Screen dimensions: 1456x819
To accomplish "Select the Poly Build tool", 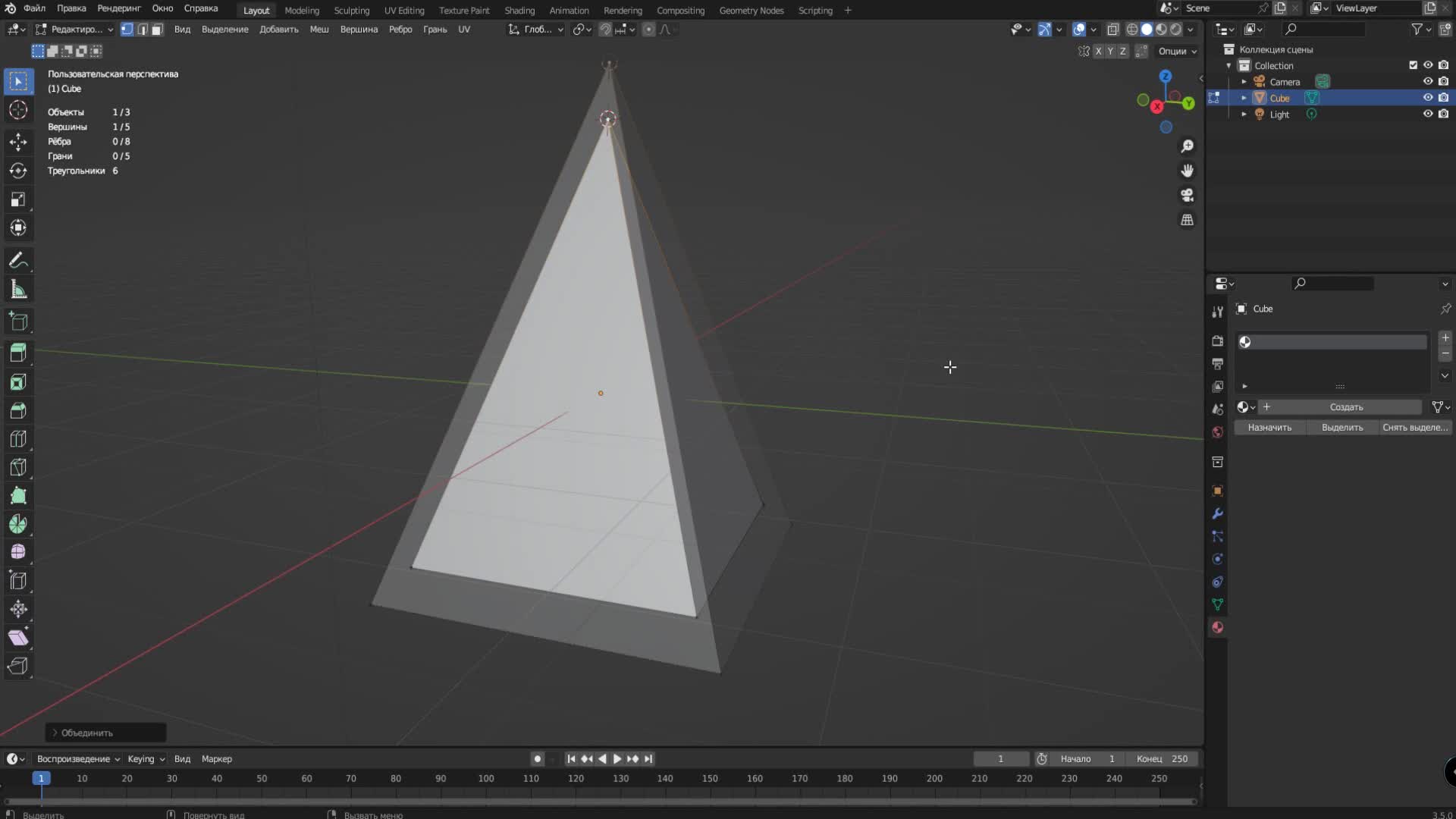I will [x=18, y=496].
